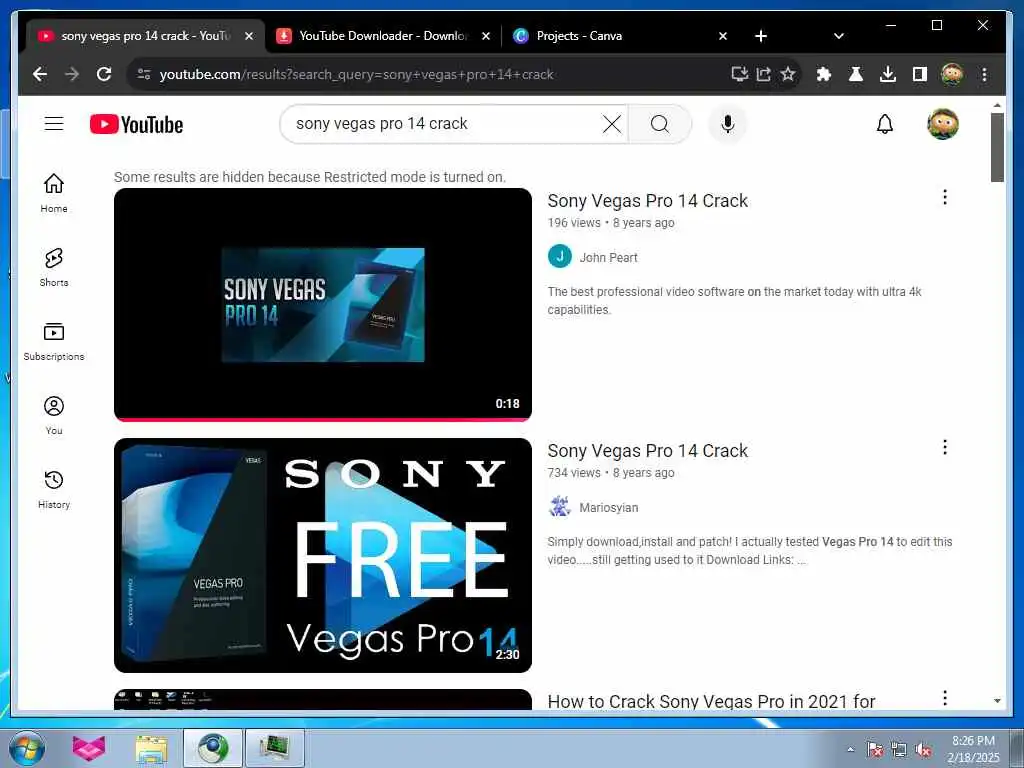1024x768 pixels.
Task: Open Chrome three-dot menu
Action: (984, 74)
